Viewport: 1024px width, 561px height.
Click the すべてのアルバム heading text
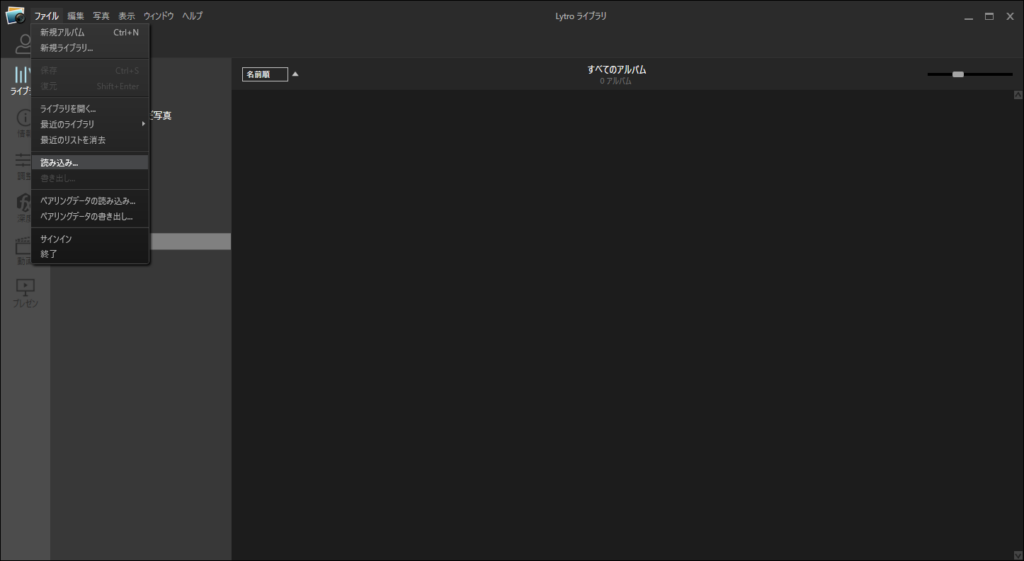[x=616, y=69]
